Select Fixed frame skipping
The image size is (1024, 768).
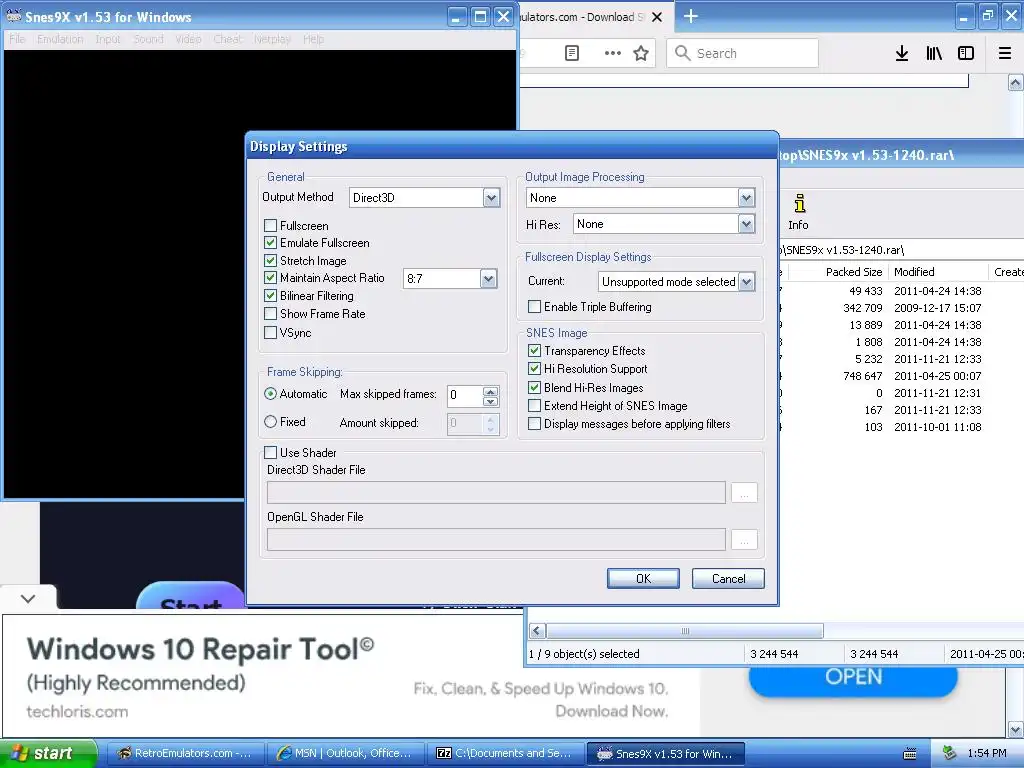pos(270,422)
